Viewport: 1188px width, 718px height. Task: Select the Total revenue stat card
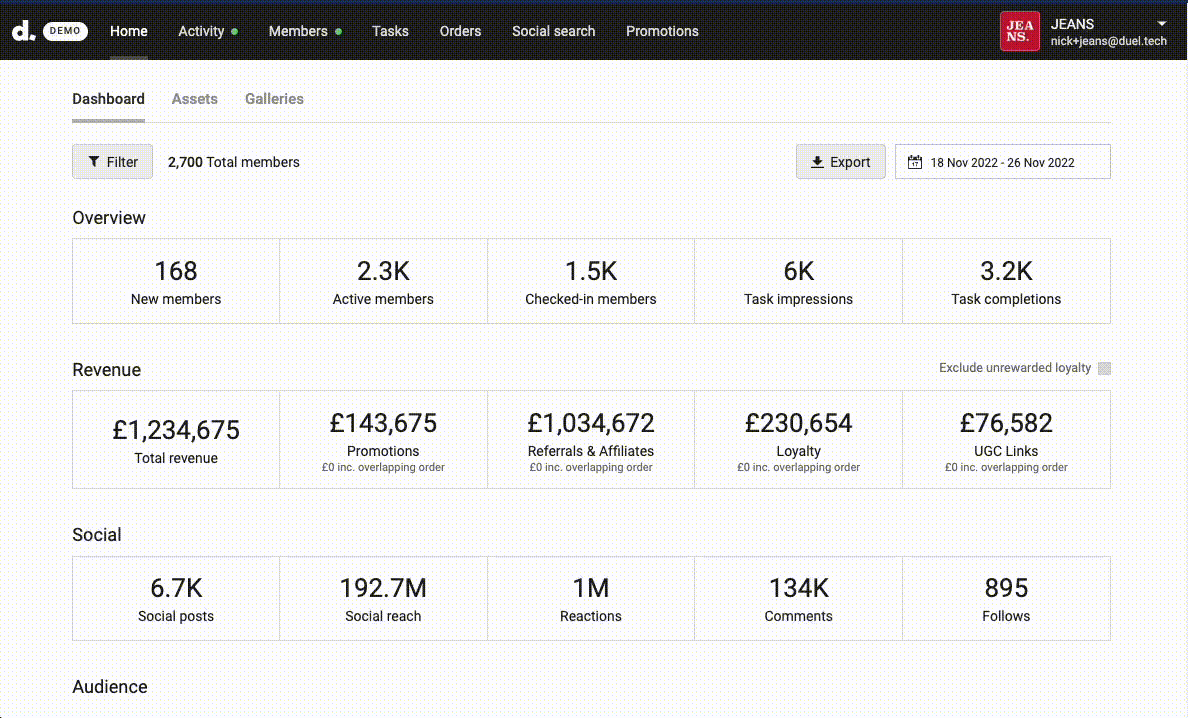[176, 440]
